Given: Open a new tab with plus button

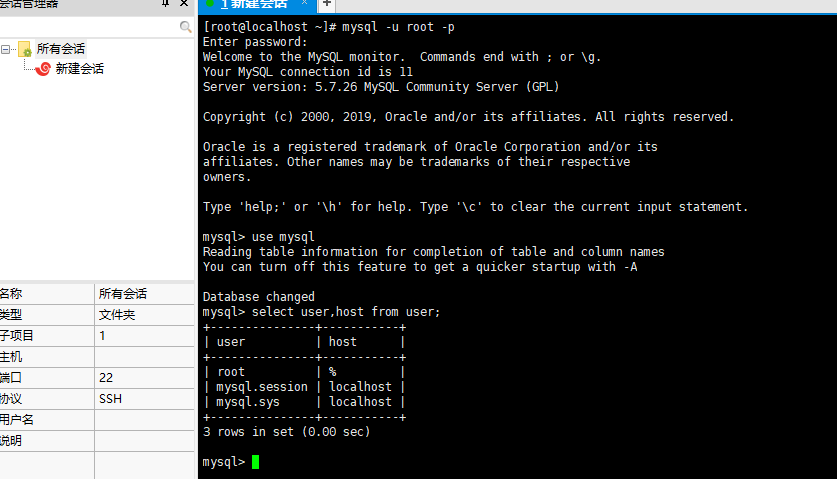Looking at the screenshot, I should (x=327, y=4).
